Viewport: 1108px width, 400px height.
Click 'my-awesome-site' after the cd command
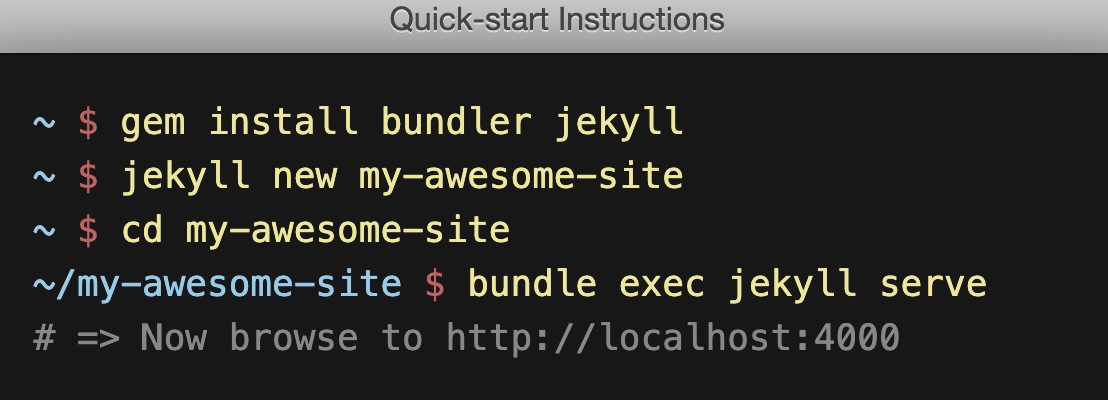point(348,231)
